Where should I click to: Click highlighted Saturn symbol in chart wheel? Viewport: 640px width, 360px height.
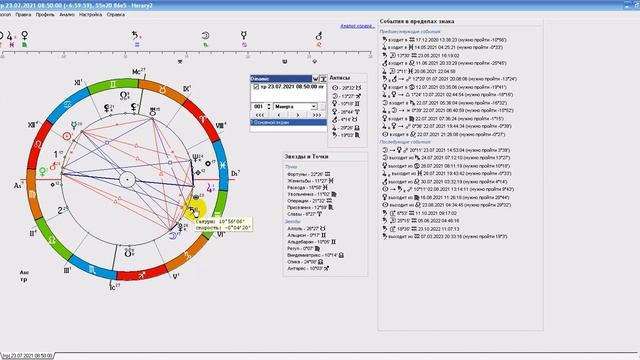pos(193,211)
